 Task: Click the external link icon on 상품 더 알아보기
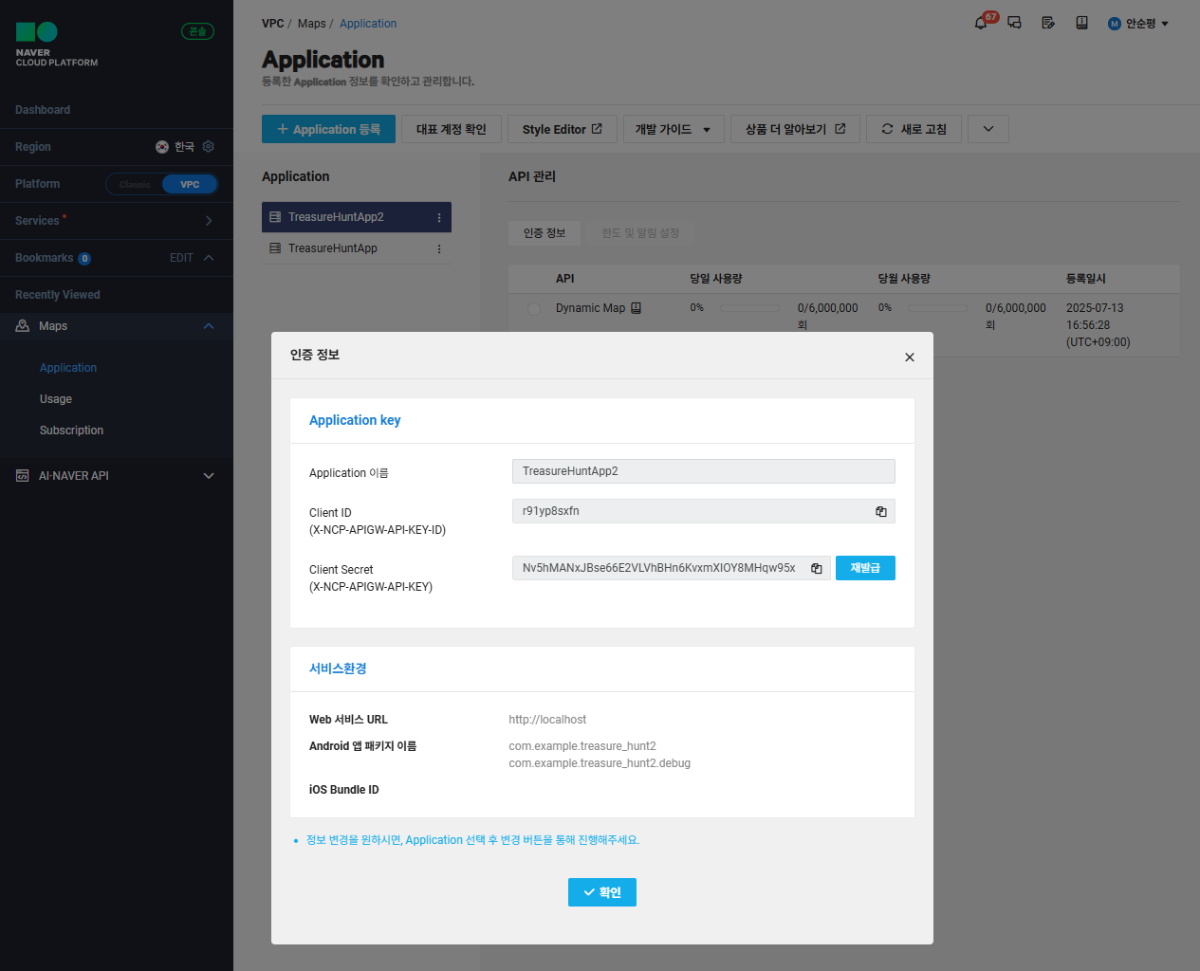[840, 129]
